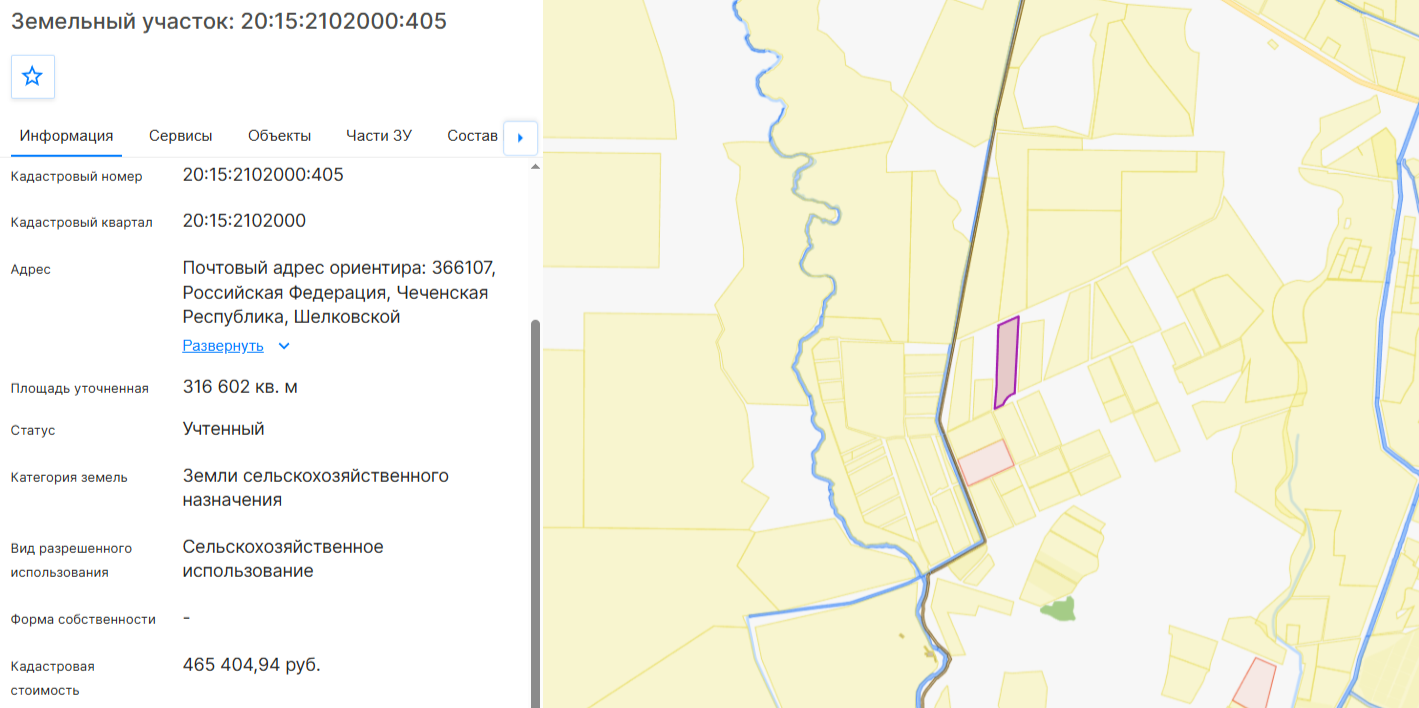Select the Части ЗУ tab
Screen dimensions: 1419x708
[379, 136]
